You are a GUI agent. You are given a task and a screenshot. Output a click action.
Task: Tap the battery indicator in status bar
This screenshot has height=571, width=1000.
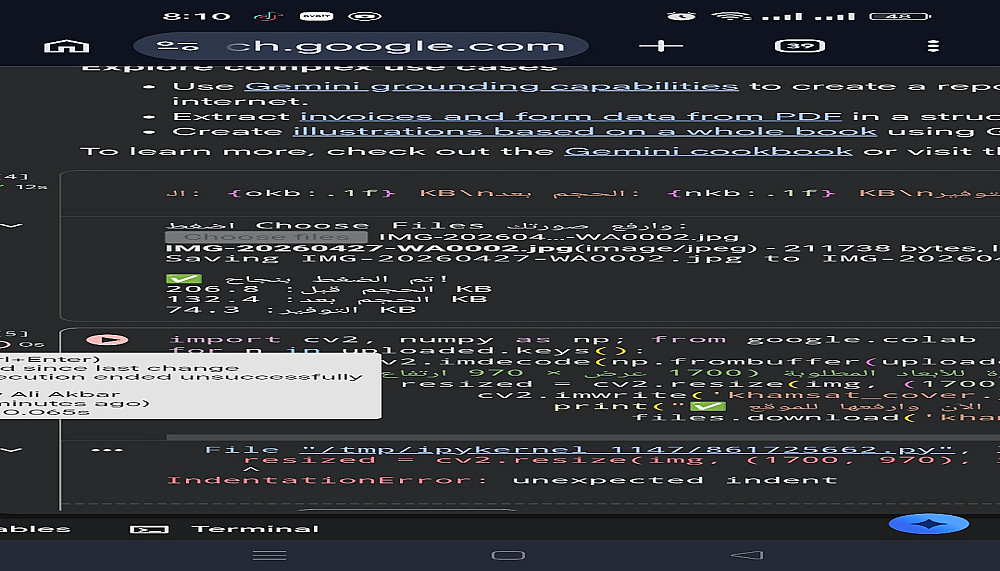(x=901, y=16)
